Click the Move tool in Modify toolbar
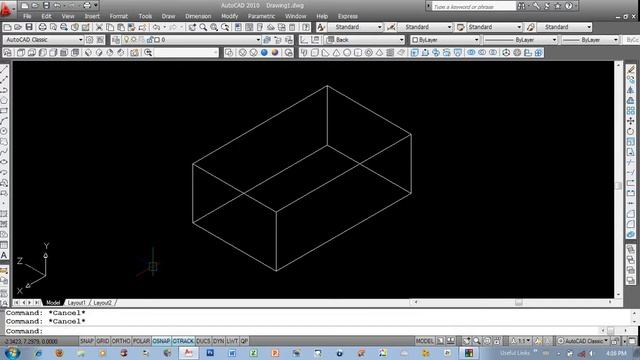 (x=631, y=121)
